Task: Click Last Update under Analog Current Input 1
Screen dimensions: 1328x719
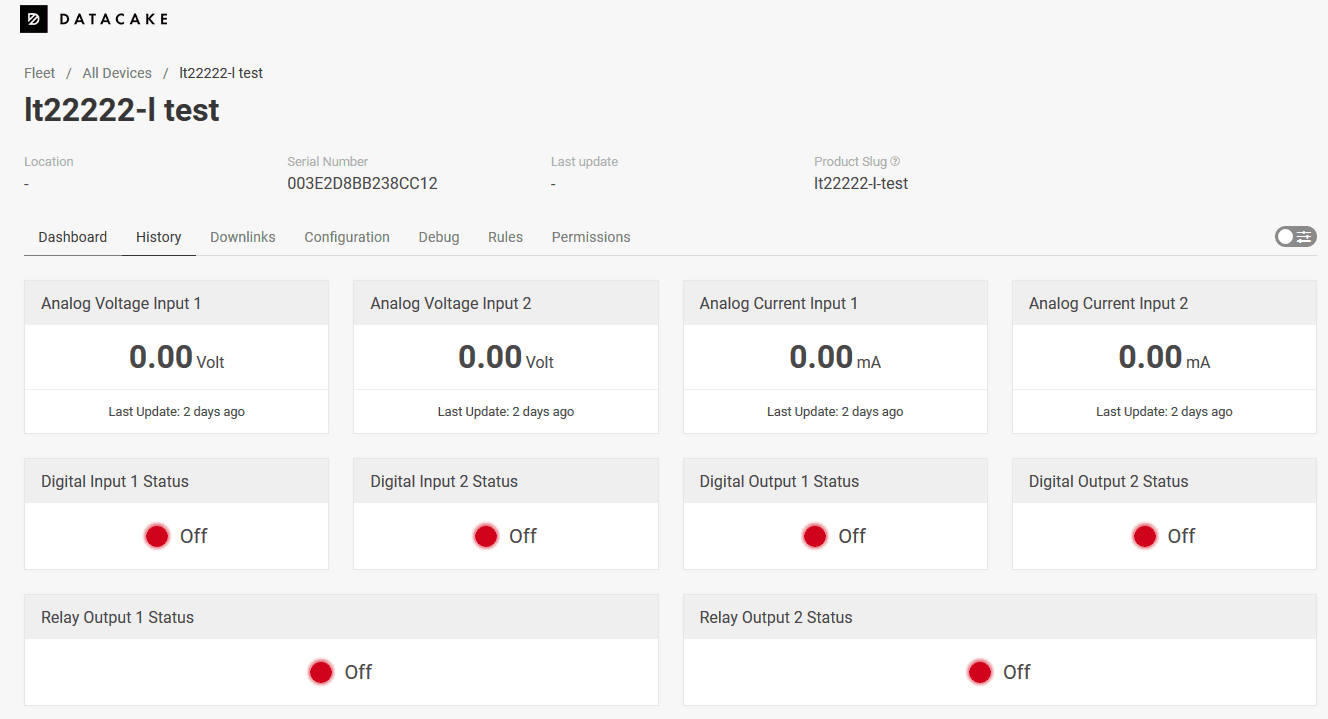Action: 835,411
